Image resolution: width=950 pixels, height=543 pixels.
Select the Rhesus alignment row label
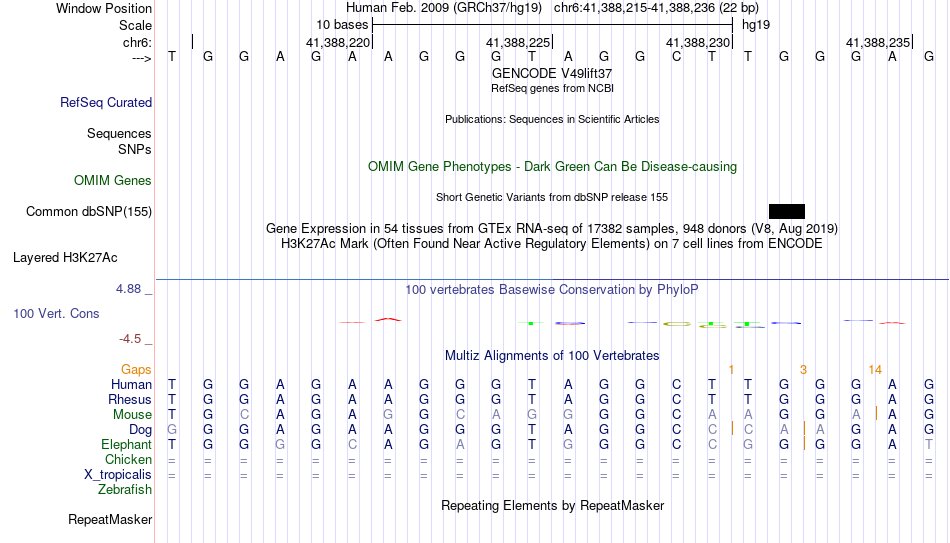(130, 399)
